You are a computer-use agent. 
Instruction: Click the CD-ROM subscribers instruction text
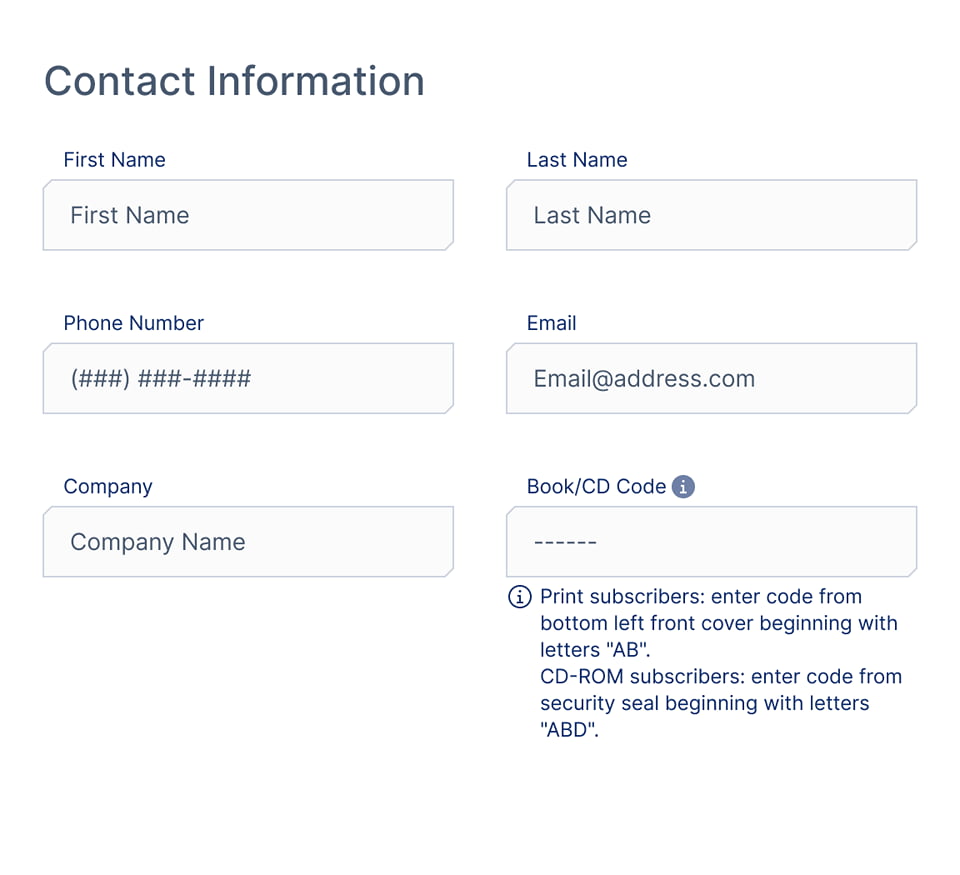pyautogui.click(x=720, y=677)
